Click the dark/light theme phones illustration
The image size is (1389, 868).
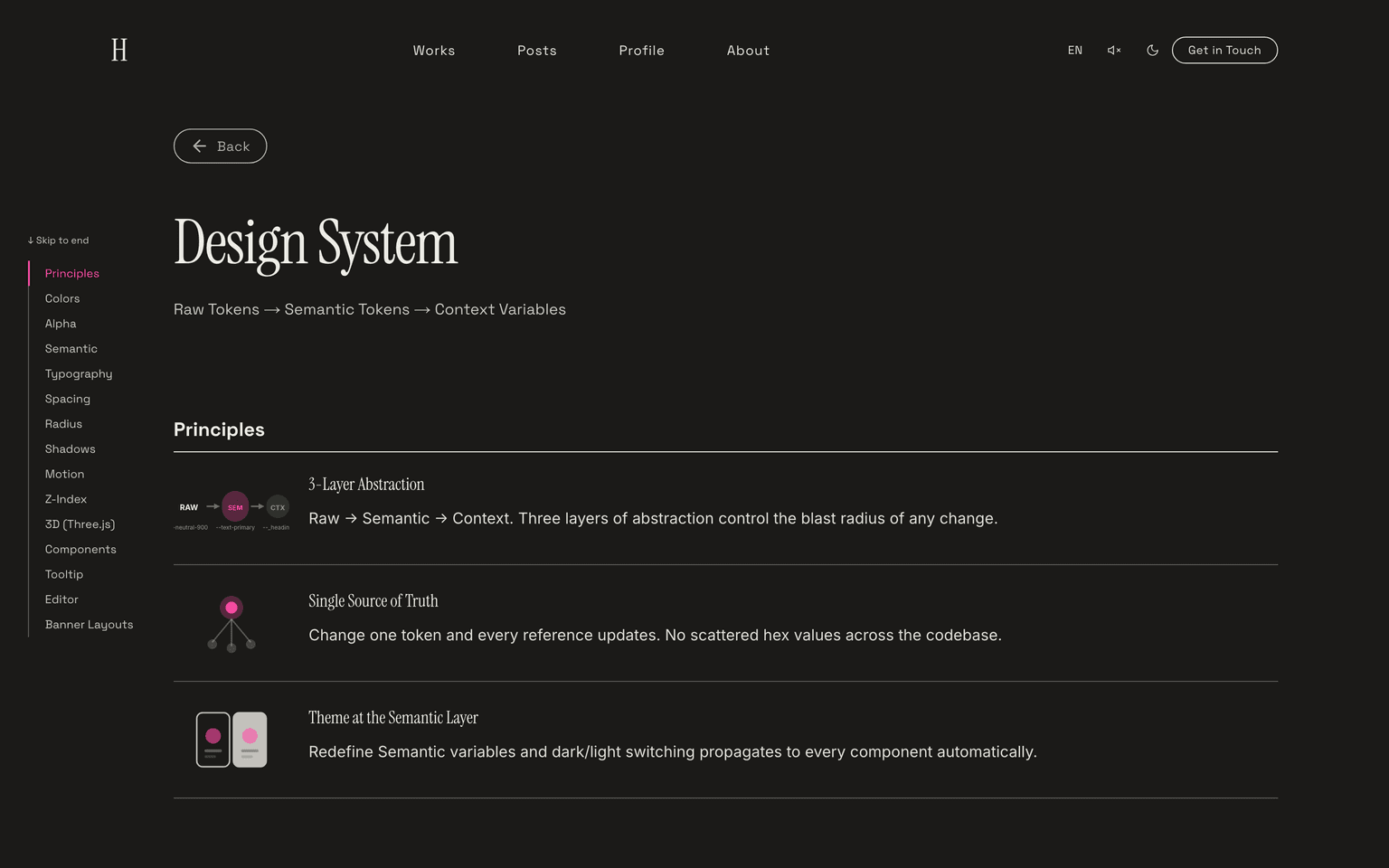[x=231, y=740]
